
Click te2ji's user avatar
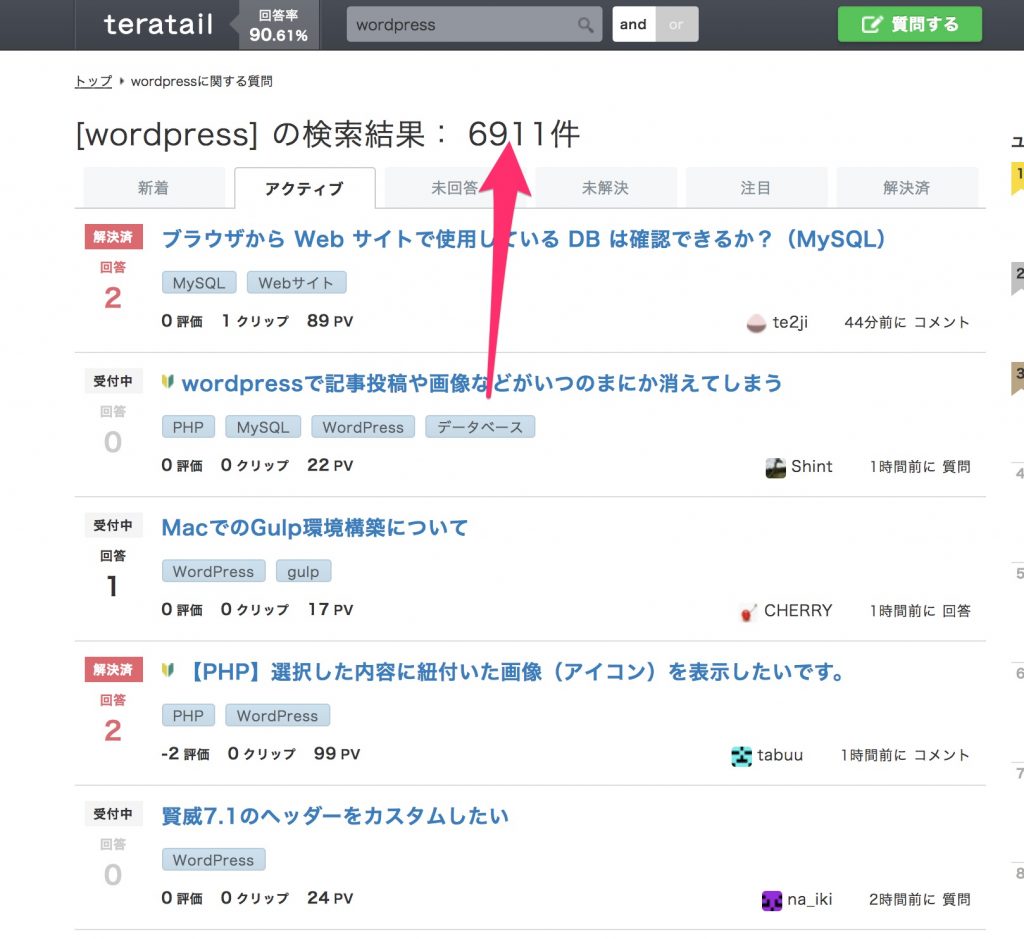point(757,323)
